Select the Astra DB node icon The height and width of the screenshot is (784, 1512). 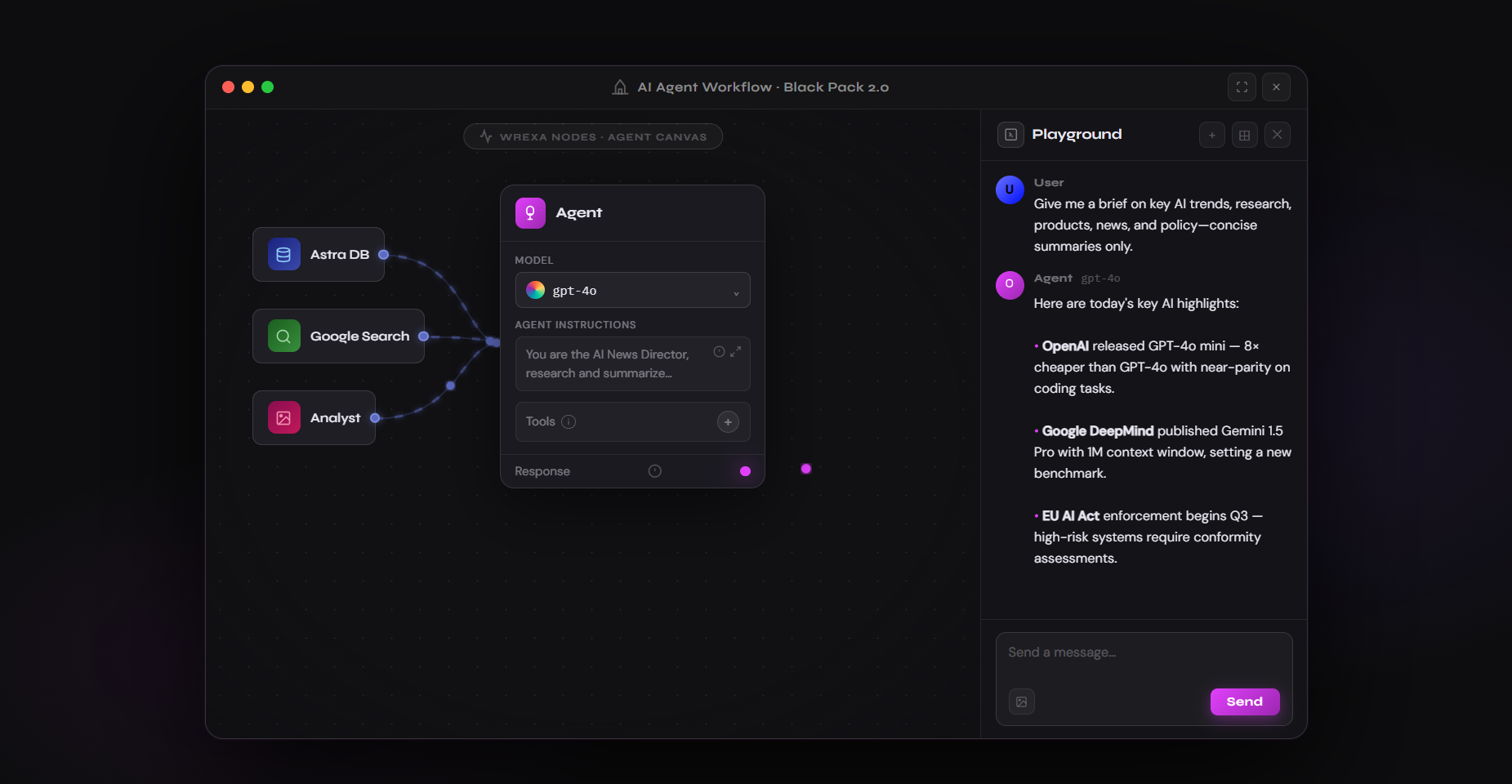point(283,254)
